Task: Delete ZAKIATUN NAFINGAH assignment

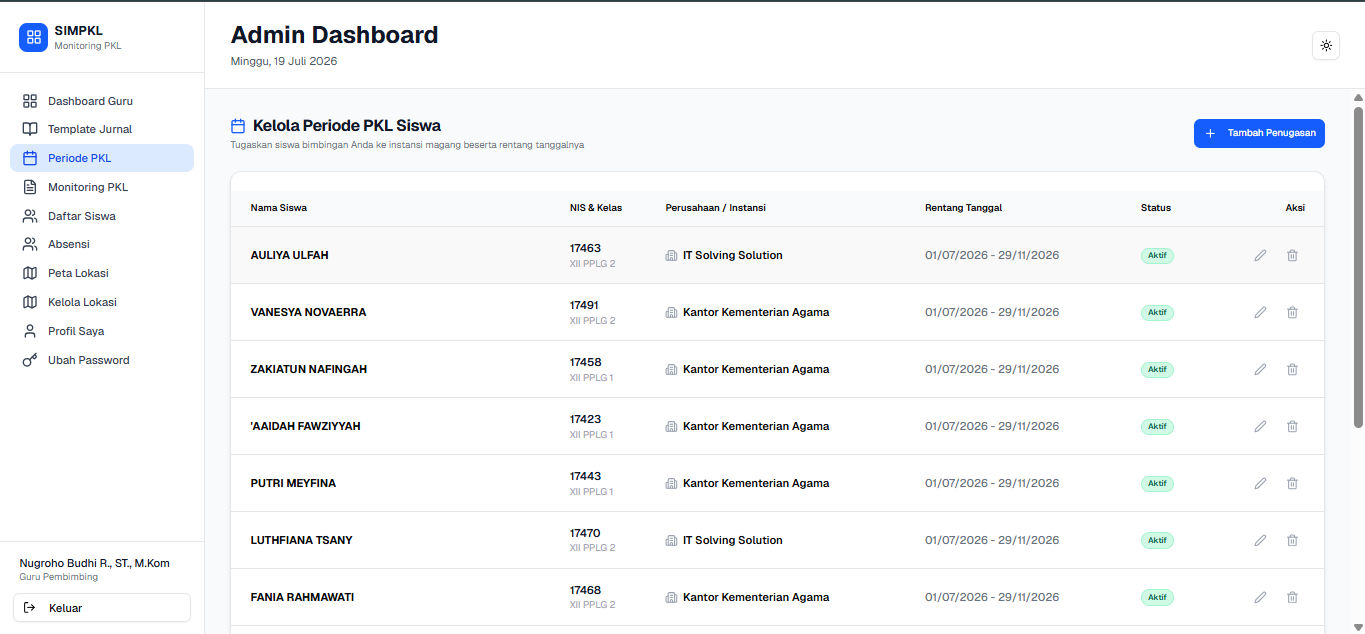Action: click(x=1292, y=369)
